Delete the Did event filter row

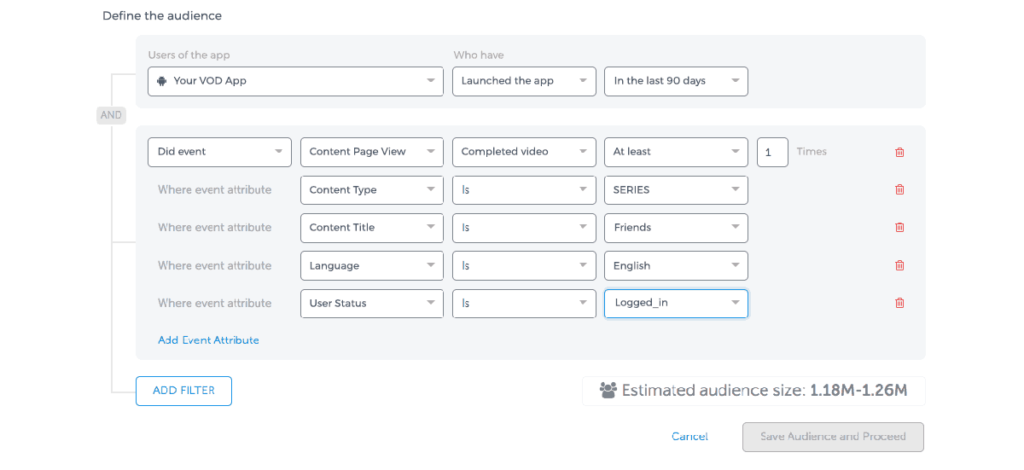click(899, 152)
